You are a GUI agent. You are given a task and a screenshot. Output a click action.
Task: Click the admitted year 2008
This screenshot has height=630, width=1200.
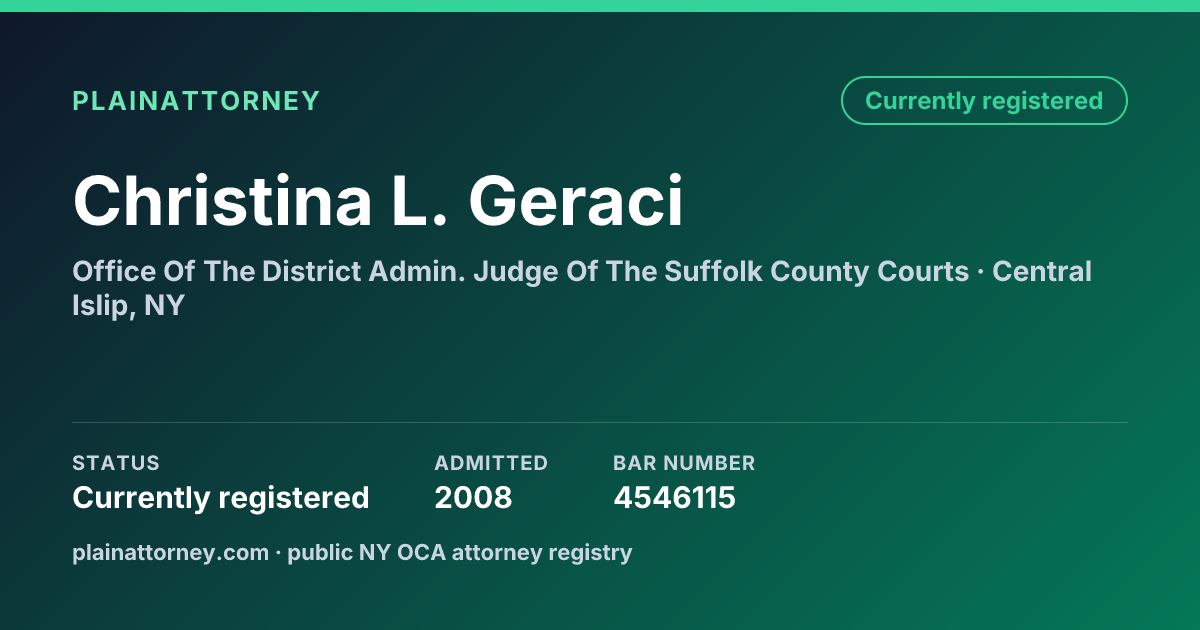(x=473, y=498)
